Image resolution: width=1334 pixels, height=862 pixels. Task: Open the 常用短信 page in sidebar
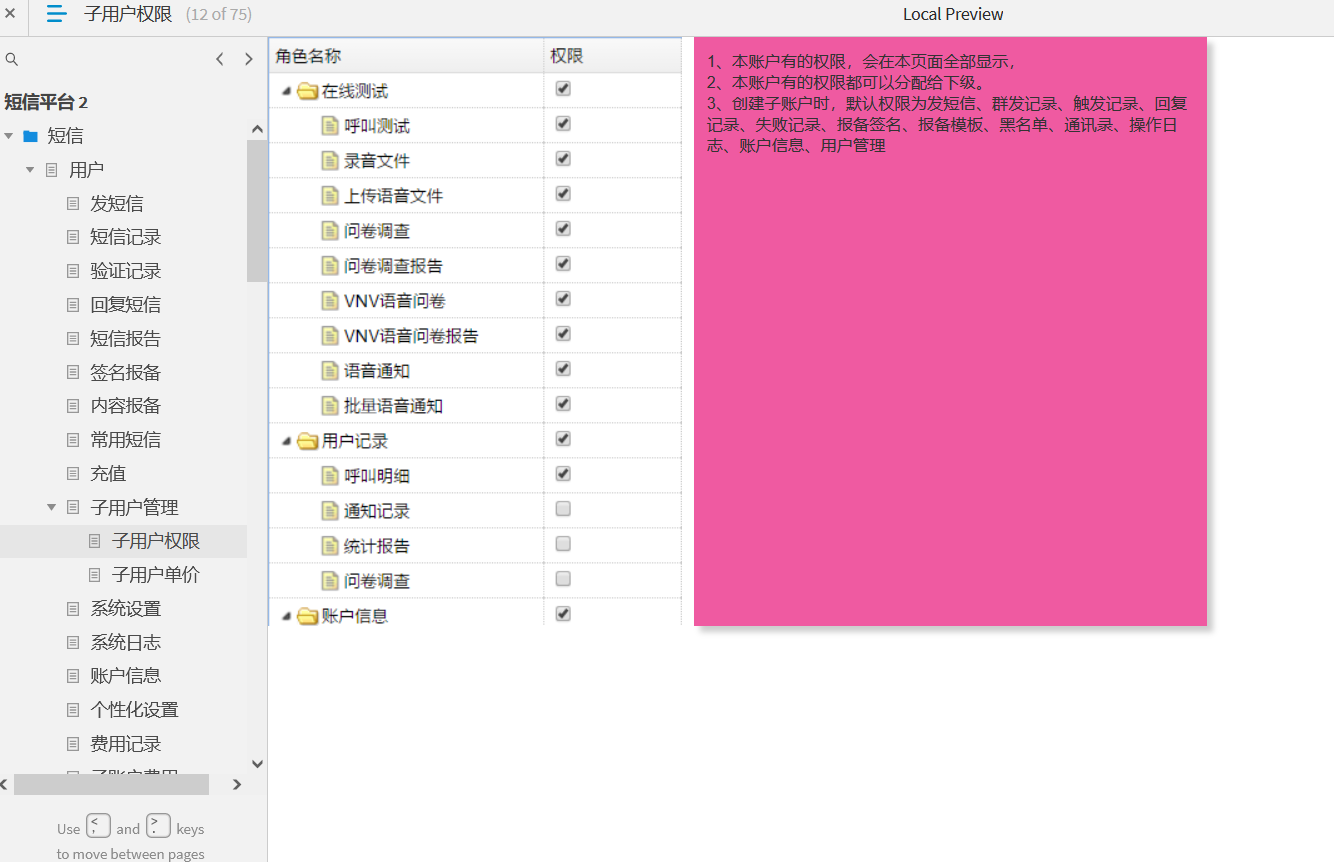click(x=126, y=440)
